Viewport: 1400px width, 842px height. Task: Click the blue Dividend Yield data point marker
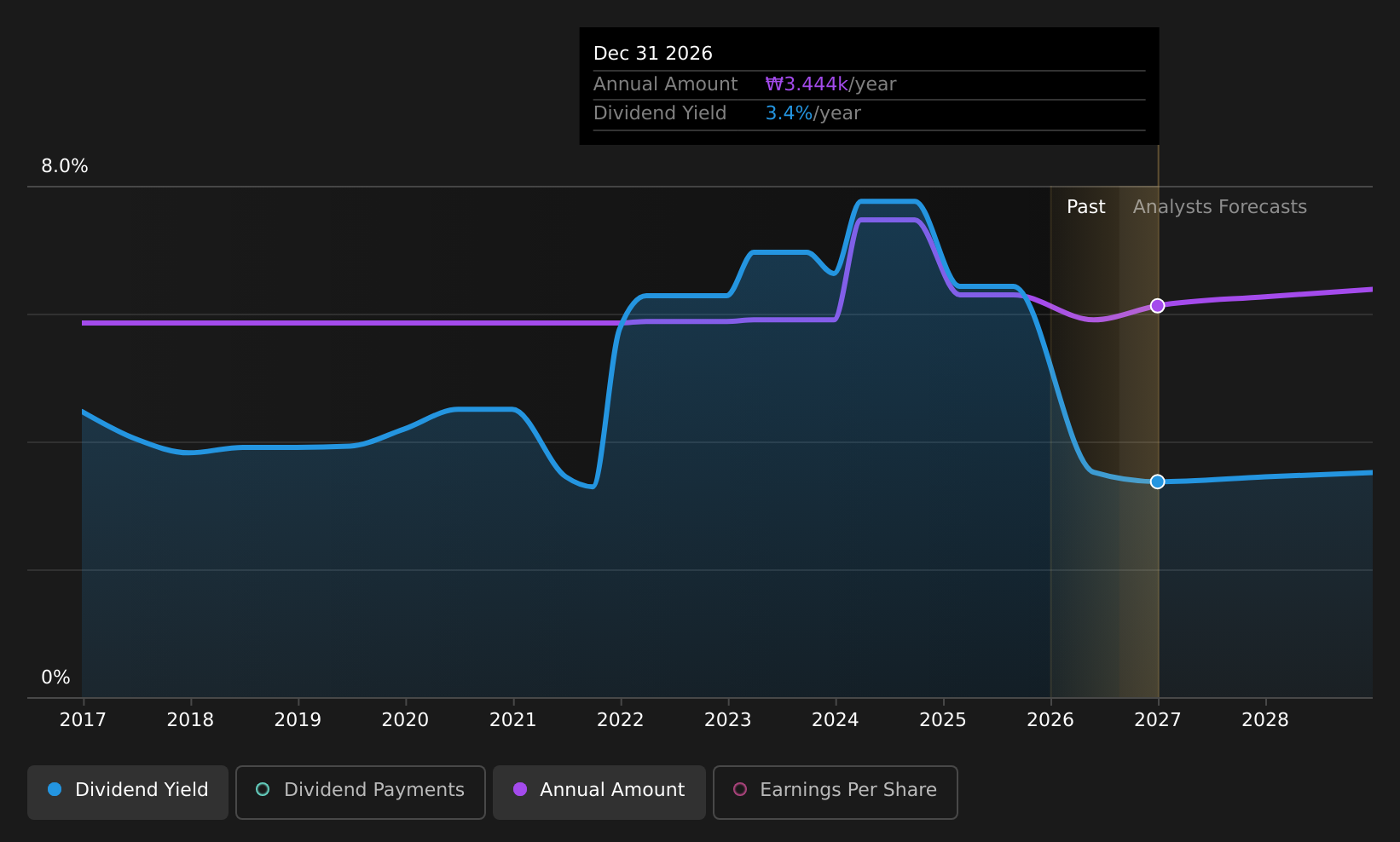(x=1157, y=482)
